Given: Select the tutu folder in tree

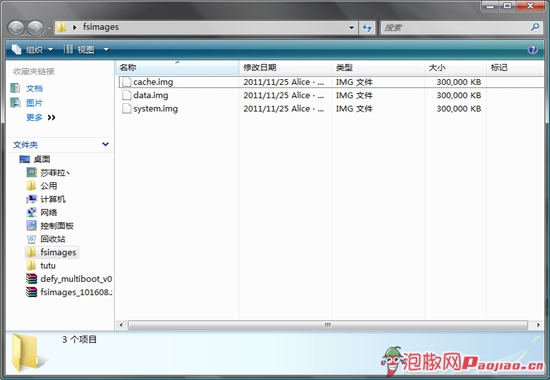Looking at the screenshot, I should [x=48, y=266].
